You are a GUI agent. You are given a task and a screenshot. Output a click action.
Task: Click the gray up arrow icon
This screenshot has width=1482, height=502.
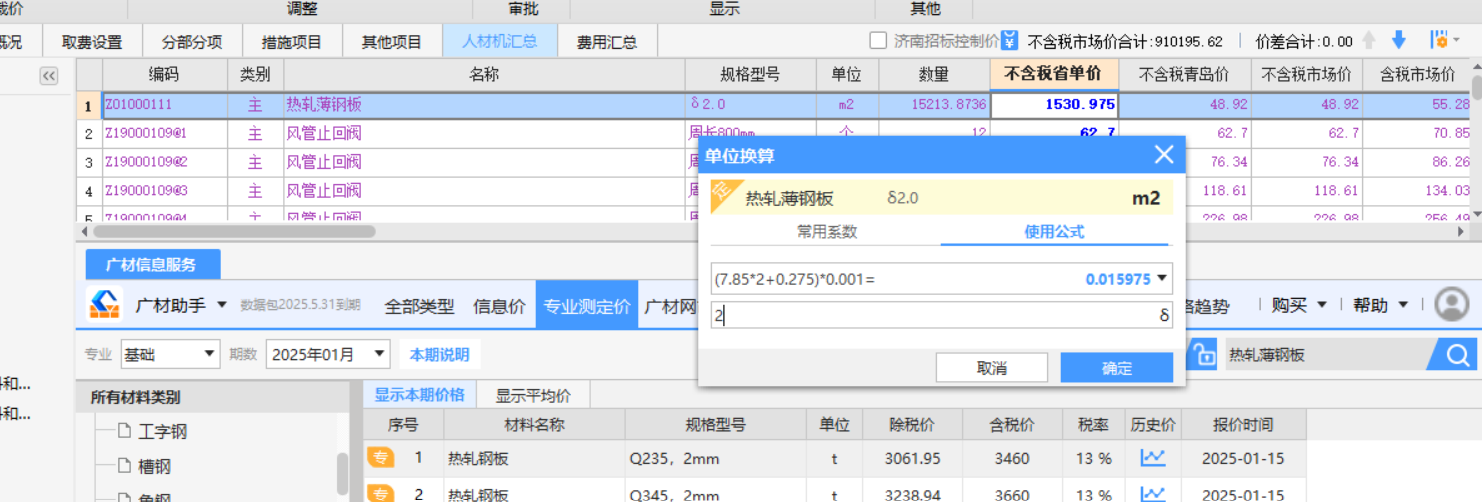point(1369,41)
